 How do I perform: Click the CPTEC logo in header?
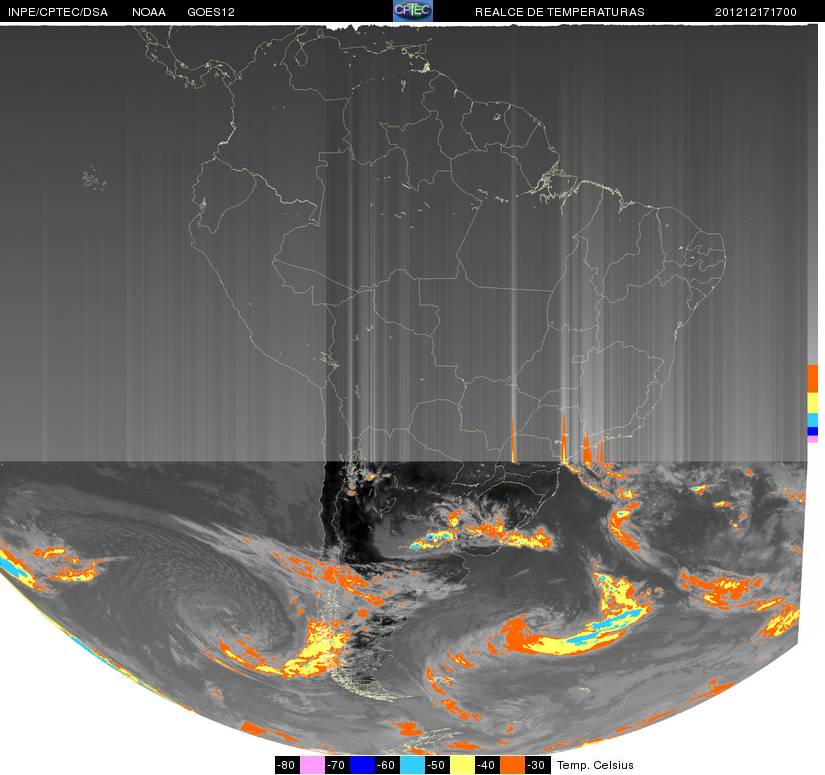click(x=413, y=11)
